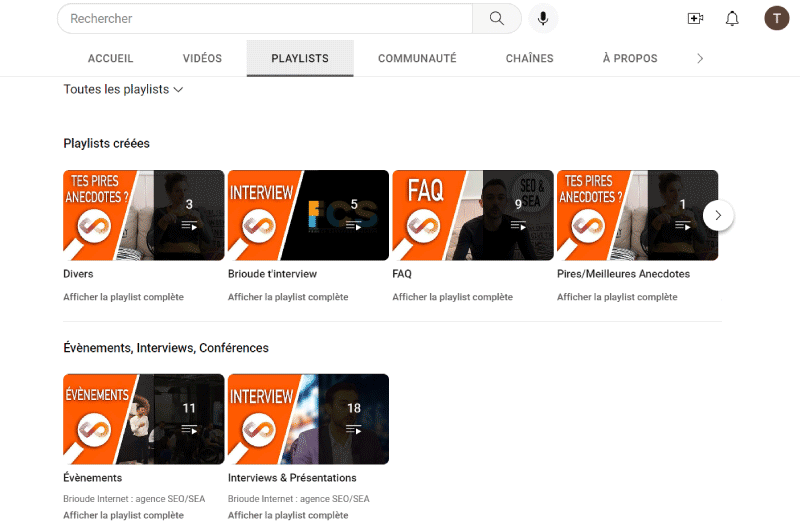
Task: Click the Évènements playlist title
Action: [x=93, y=478]
